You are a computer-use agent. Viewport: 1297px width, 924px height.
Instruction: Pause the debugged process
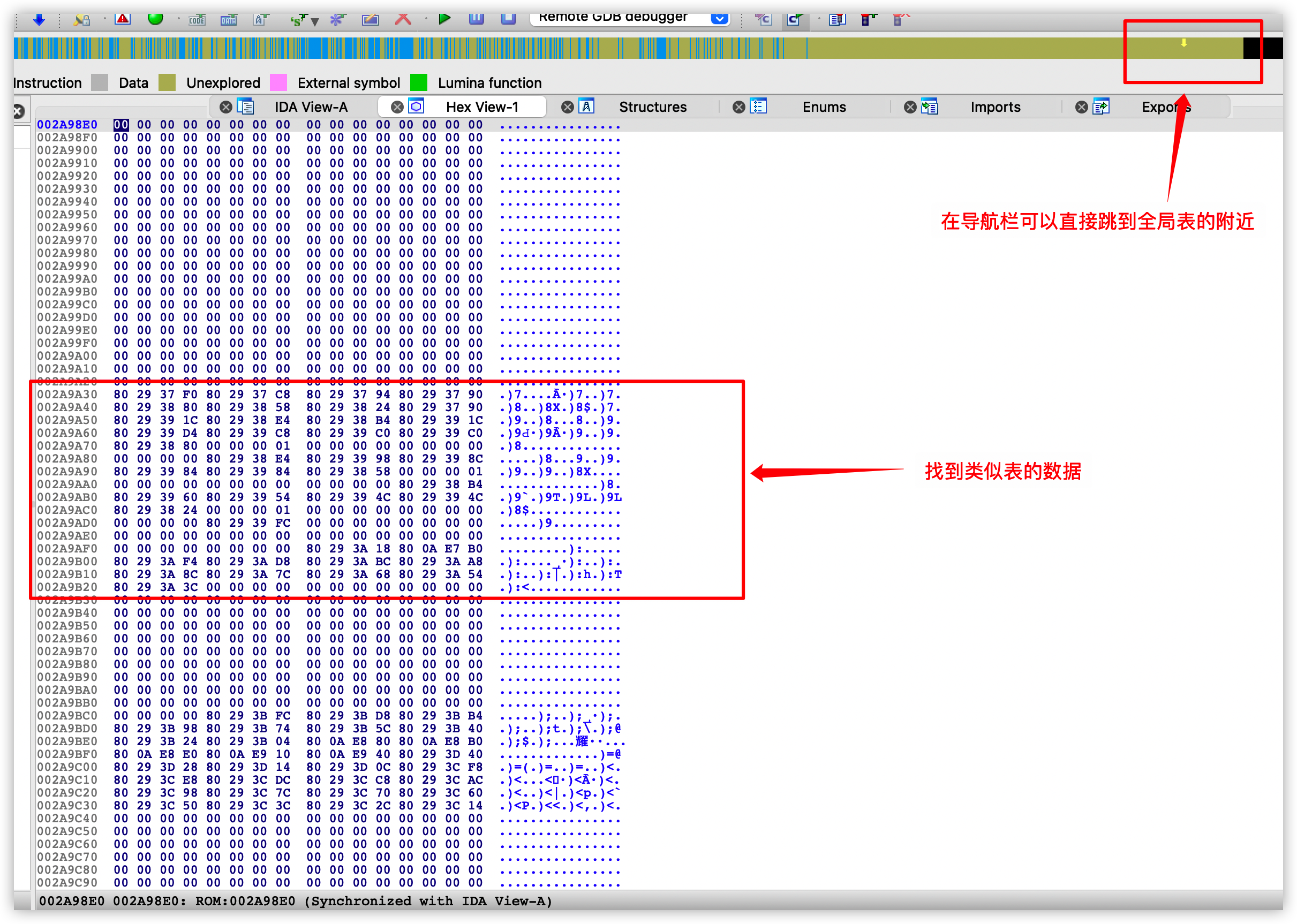point(477,19)
